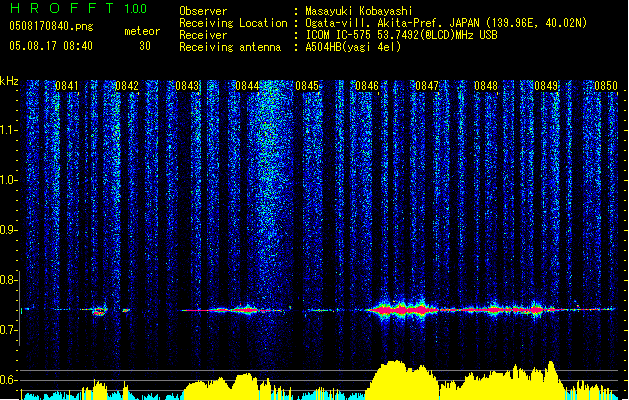Click the meteor count value 30
The image size is (629, 400).
(x=145, y=46)
